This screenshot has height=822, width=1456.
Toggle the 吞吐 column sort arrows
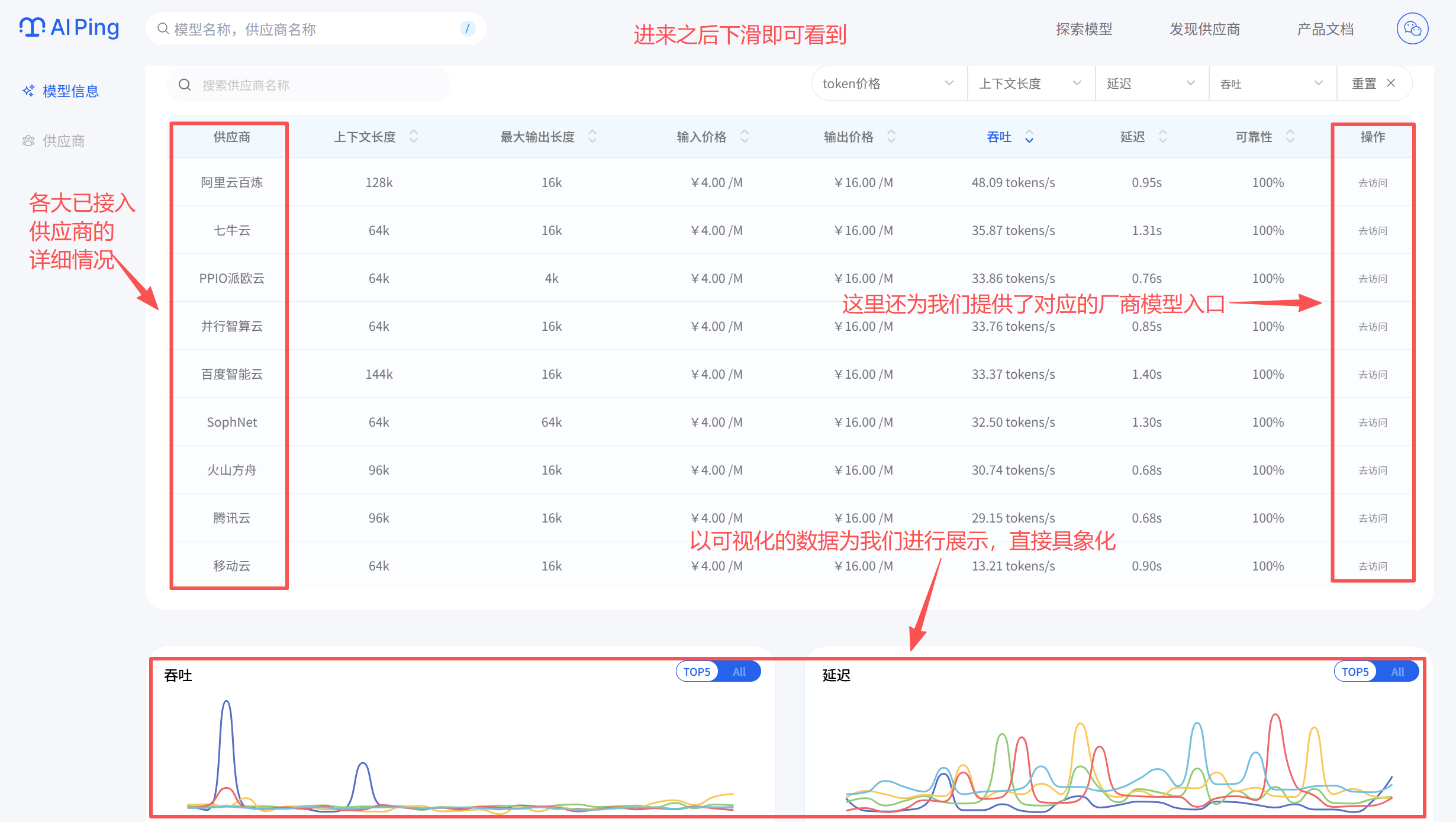click(1029, 137)
